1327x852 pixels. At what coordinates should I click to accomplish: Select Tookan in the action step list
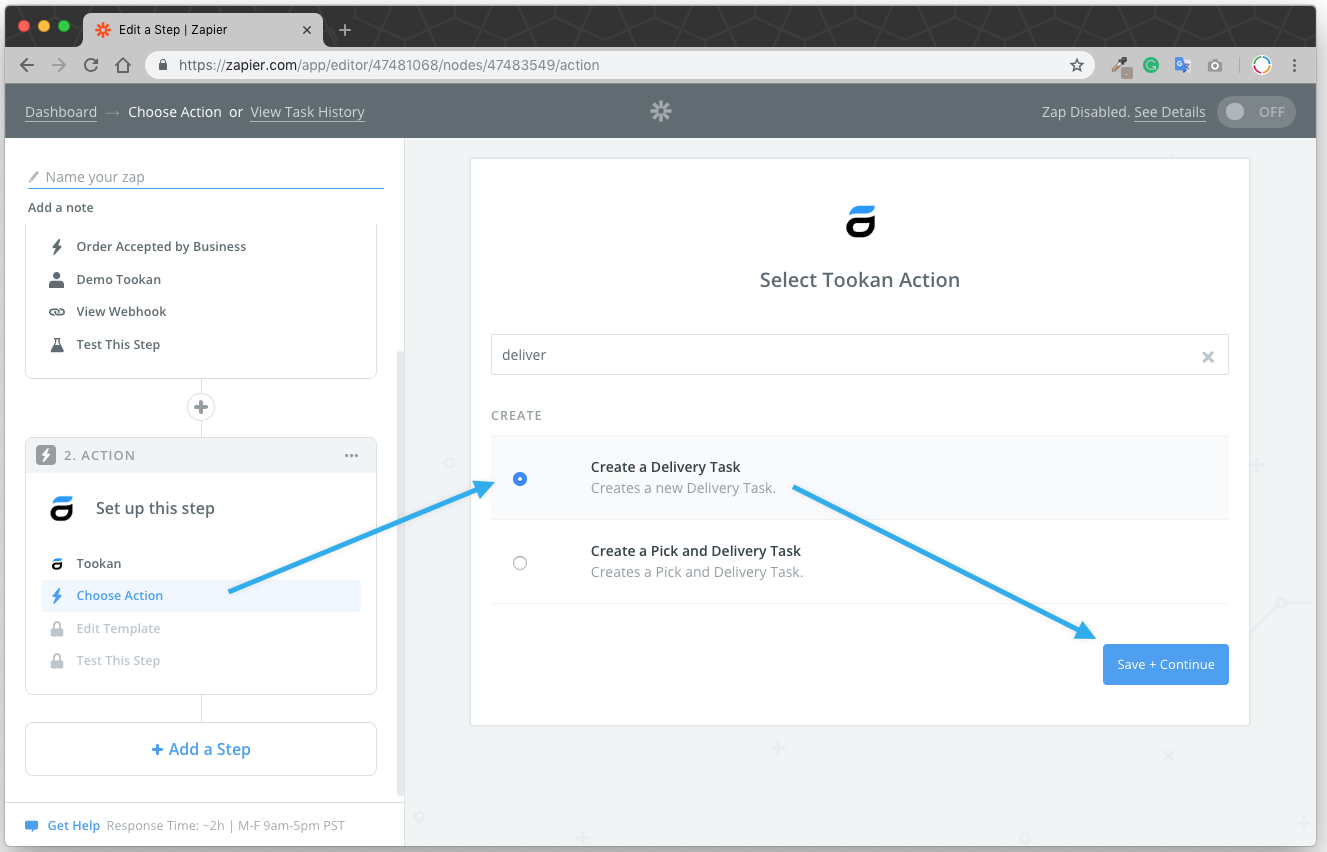click(99, 564)
